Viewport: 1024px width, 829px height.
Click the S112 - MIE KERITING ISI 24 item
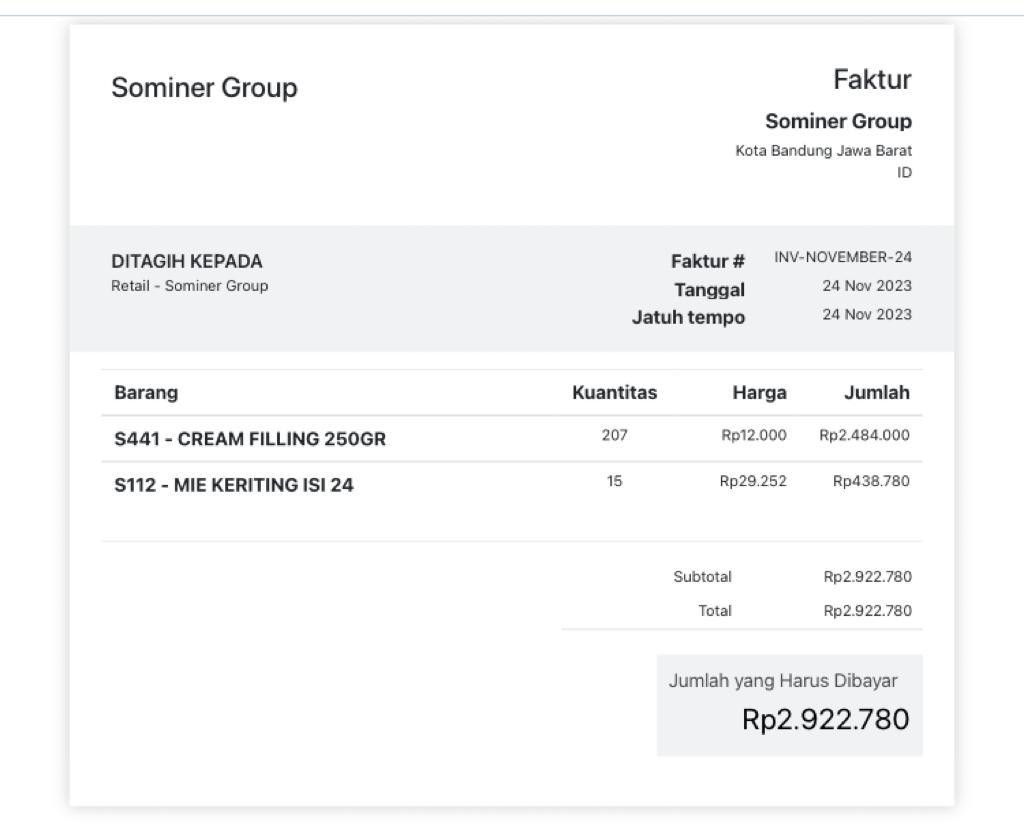click(x=234, y=485)
